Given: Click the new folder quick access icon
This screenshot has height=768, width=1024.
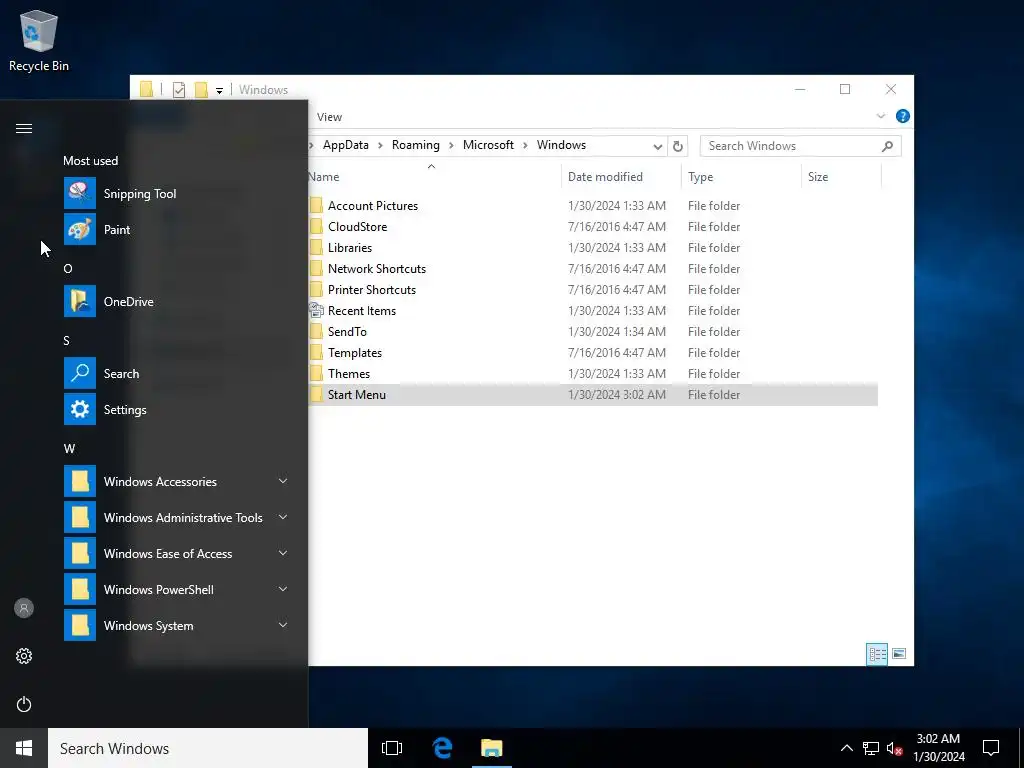Looking at the screenshot, I should 201,90.
